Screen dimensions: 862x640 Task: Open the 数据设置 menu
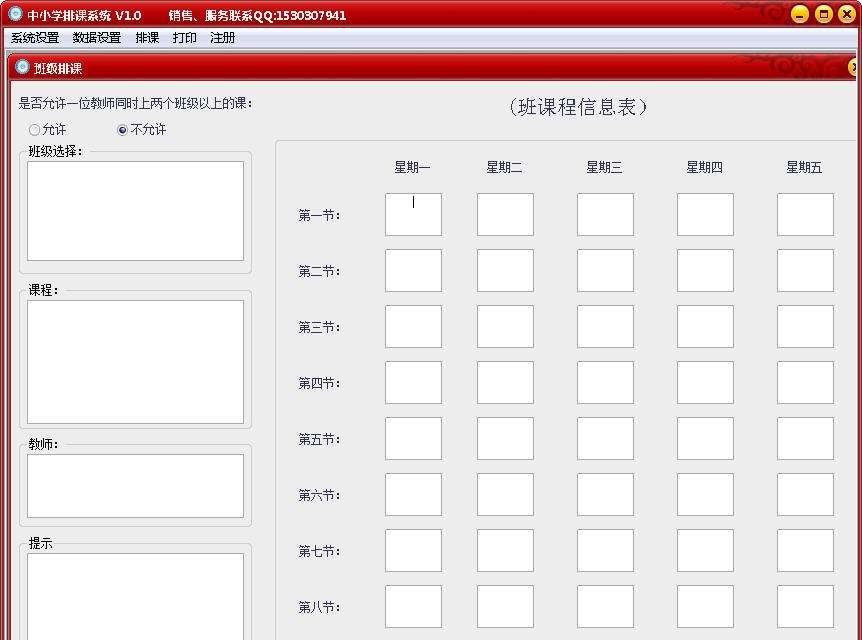tap(96, 37)
